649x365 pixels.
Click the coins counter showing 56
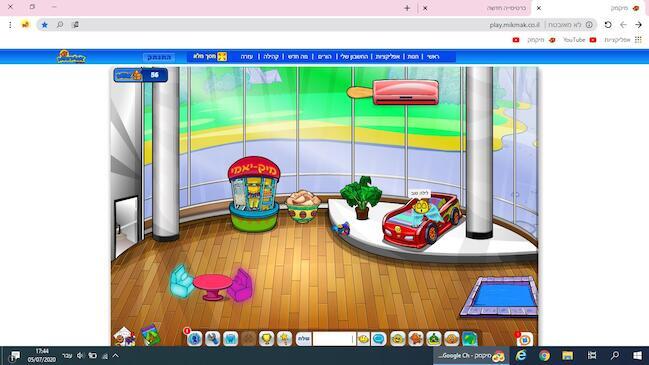click(x=141, y=75)
